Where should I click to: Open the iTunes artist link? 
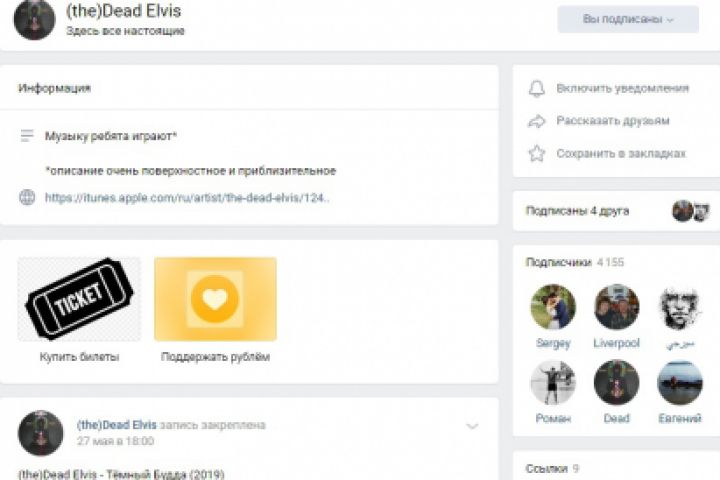188,197
